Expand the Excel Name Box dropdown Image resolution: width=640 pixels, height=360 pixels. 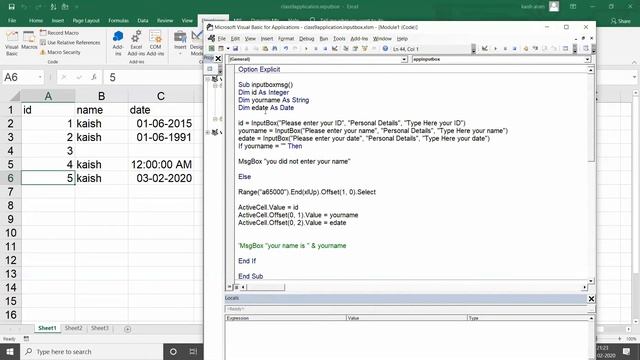click(40, 77)
